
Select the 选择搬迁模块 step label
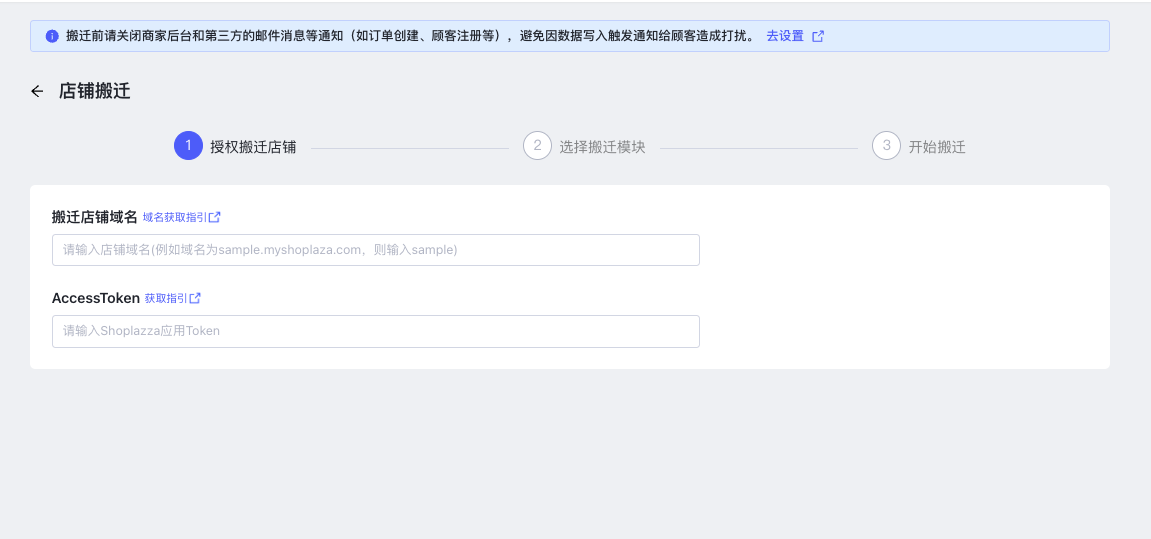point(602,147)
